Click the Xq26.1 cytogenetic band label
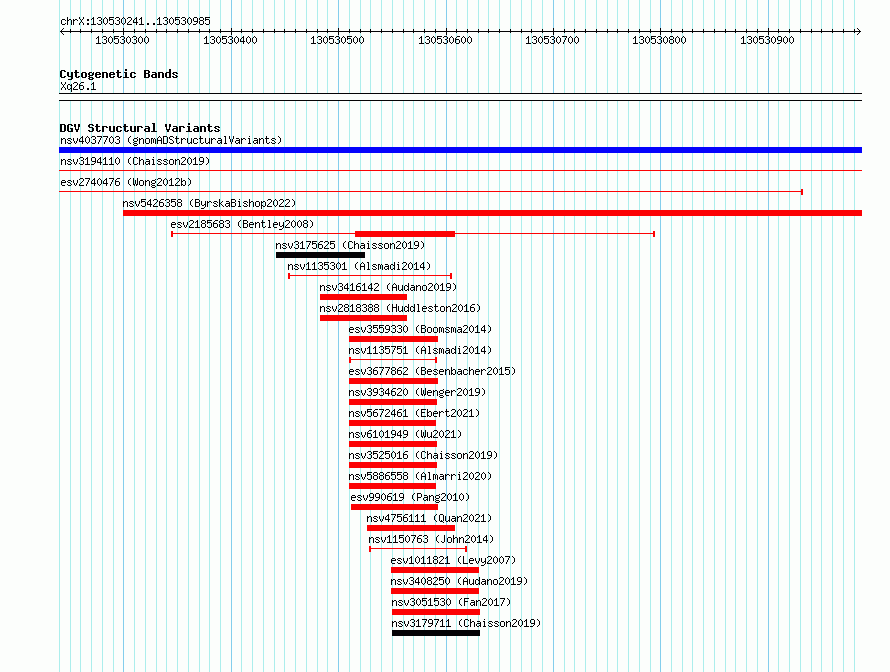 tap(78, 86)
